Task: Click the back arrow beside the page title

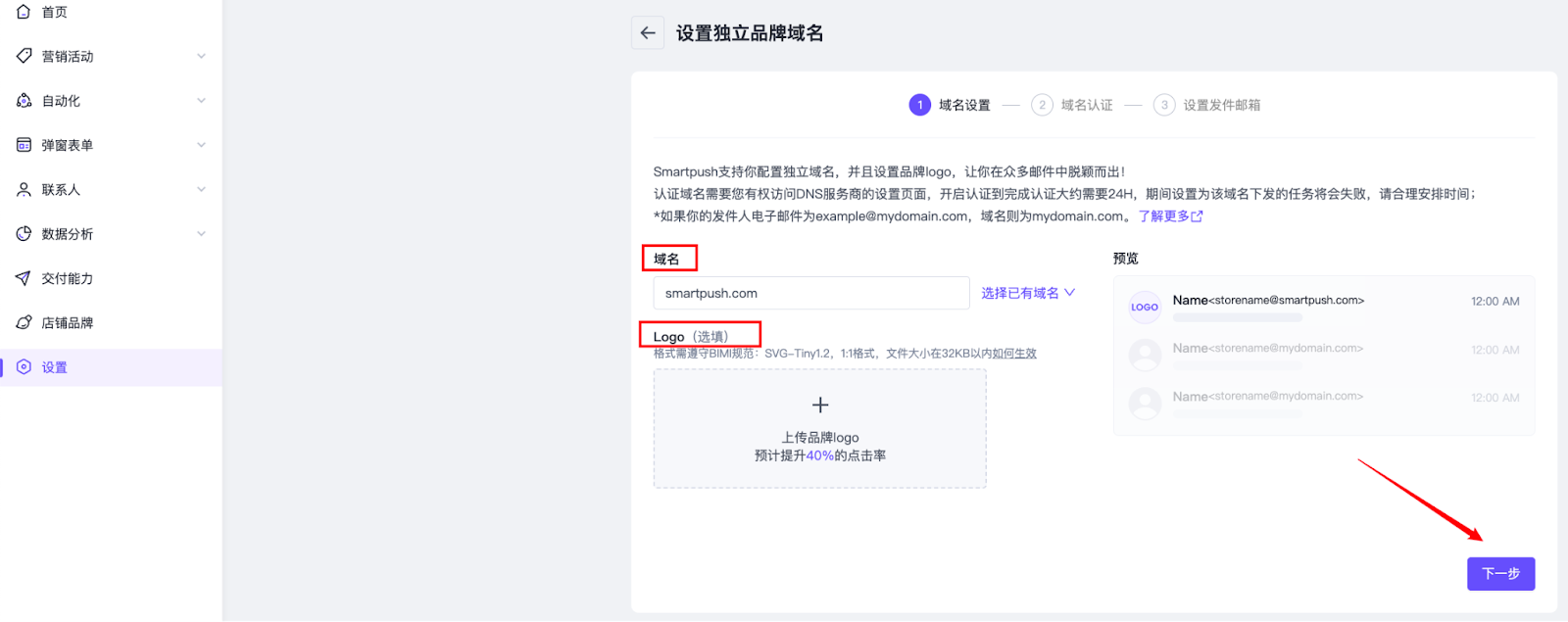Action: (x=648, y=33)
